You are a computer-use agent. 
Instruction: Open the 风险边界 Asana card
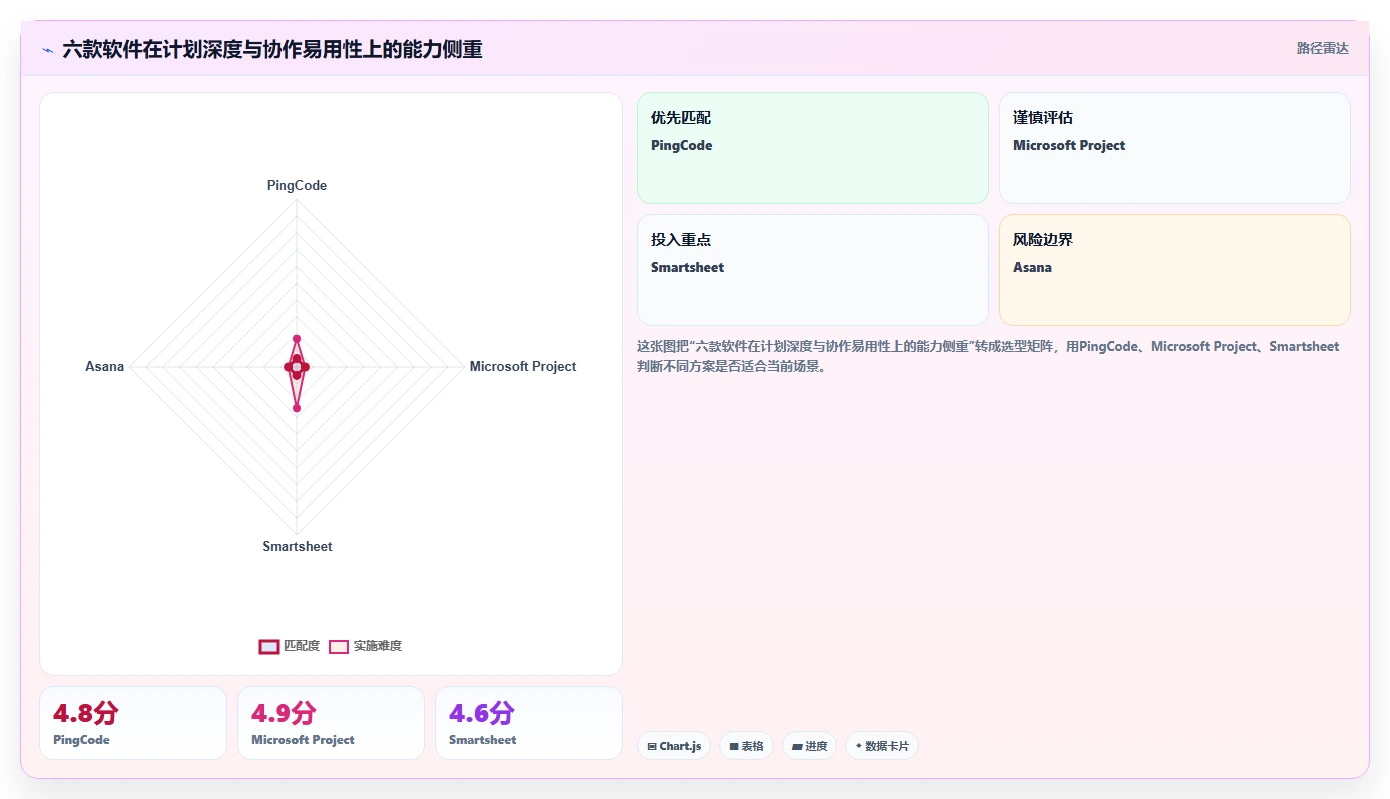tap(1174, 270)
